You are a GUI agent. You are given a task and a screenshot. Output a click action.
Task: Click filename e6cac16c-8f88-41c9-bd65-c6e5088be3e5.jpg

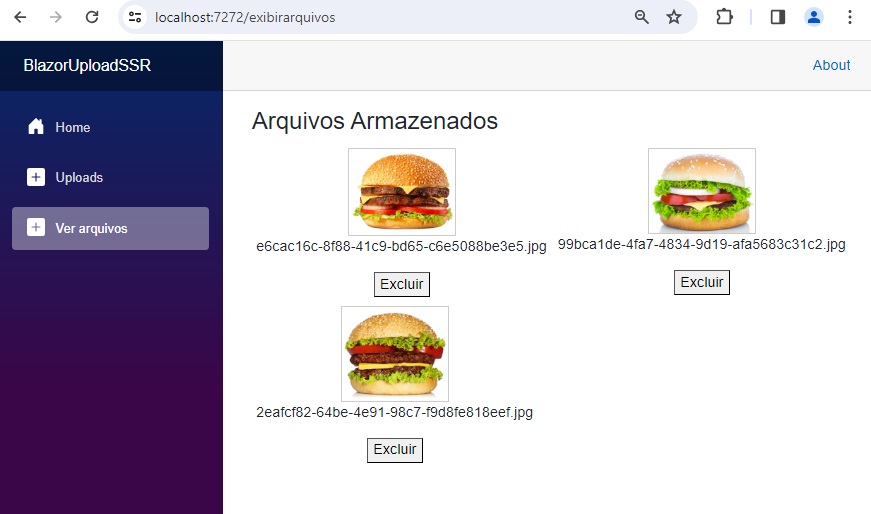click(401, 246)
